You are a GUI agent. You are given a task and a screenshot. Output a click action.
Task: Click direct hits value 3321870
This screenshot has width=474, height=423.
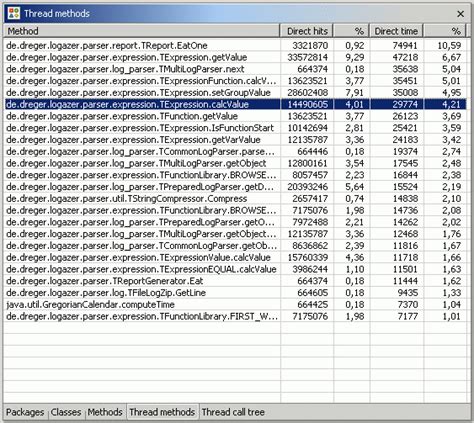[310, 45]
